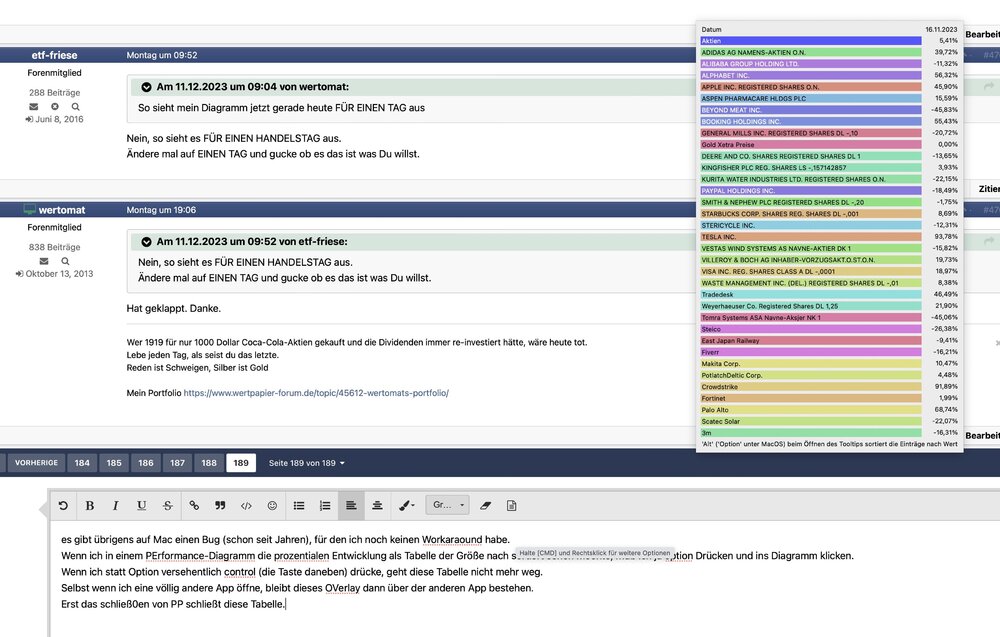Go to the previous page with VORHERIGE
1000x637 pixels.
click(36, 463)
